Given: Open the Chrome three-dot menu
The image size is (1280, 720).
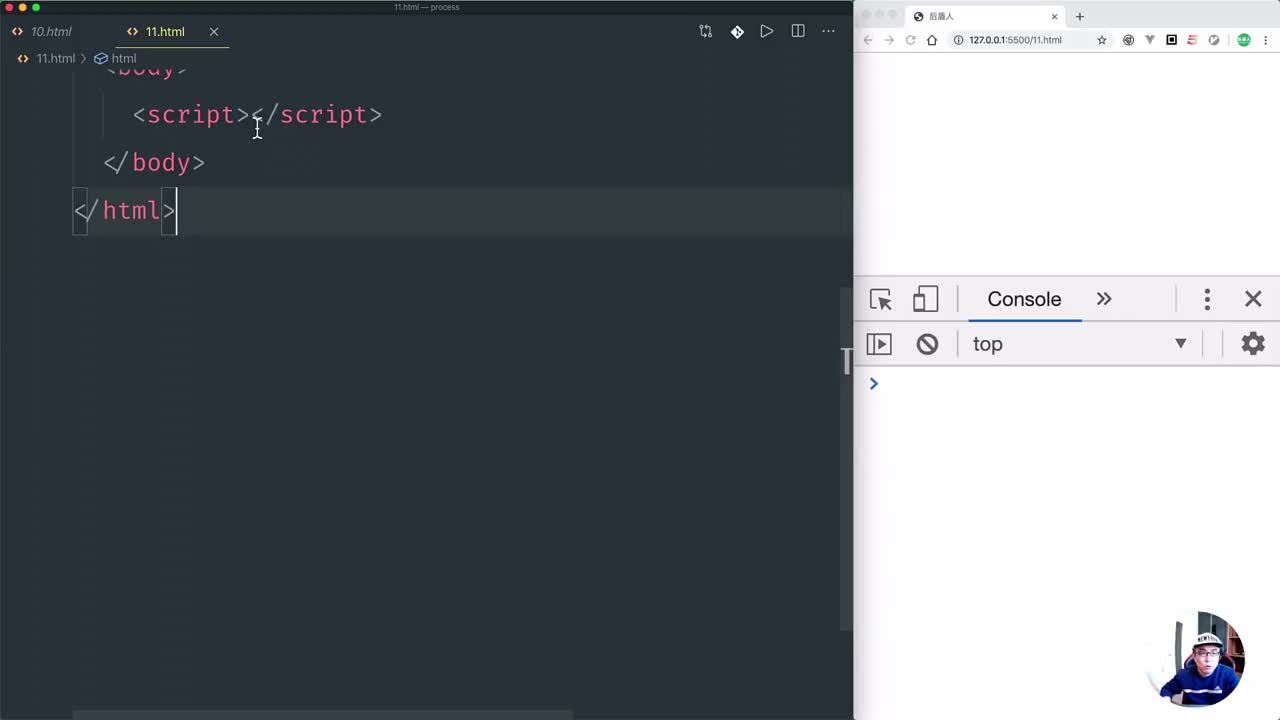Looking at the screenshot, I should pyautogui.click(x=1266, y=40).
